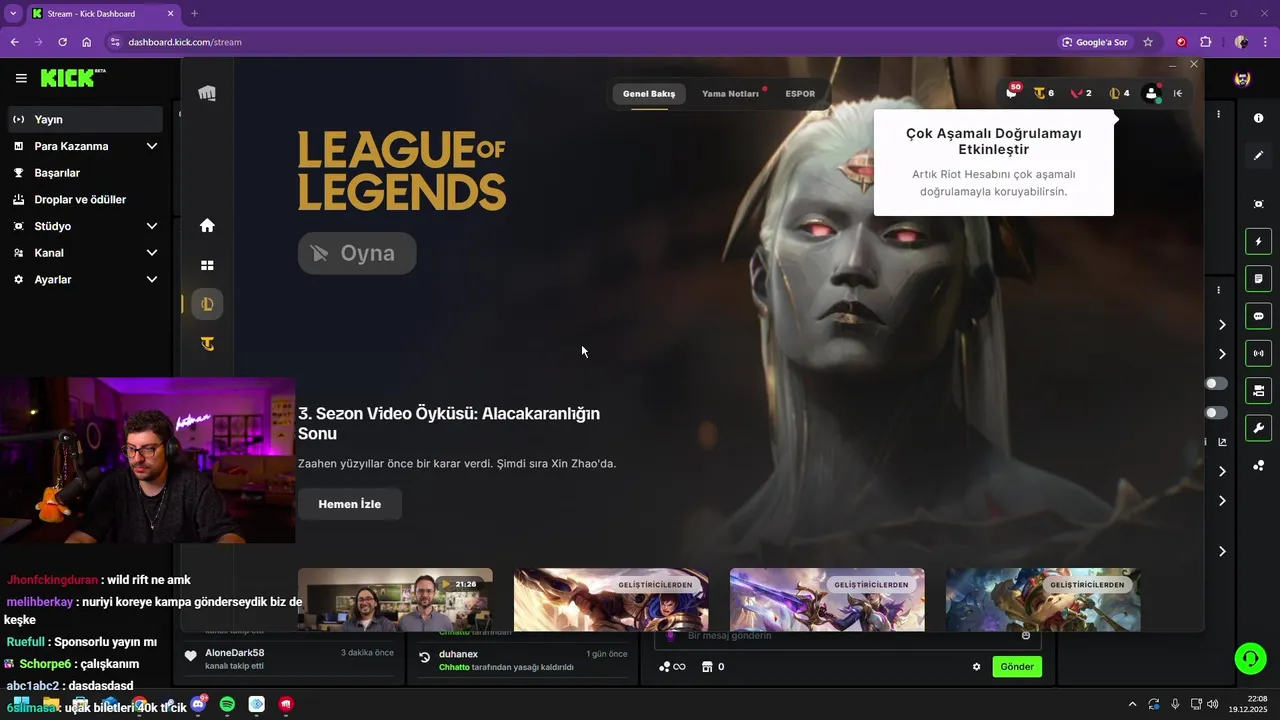
Task: Bookmark page with star icon
Action: point(1148,42)
